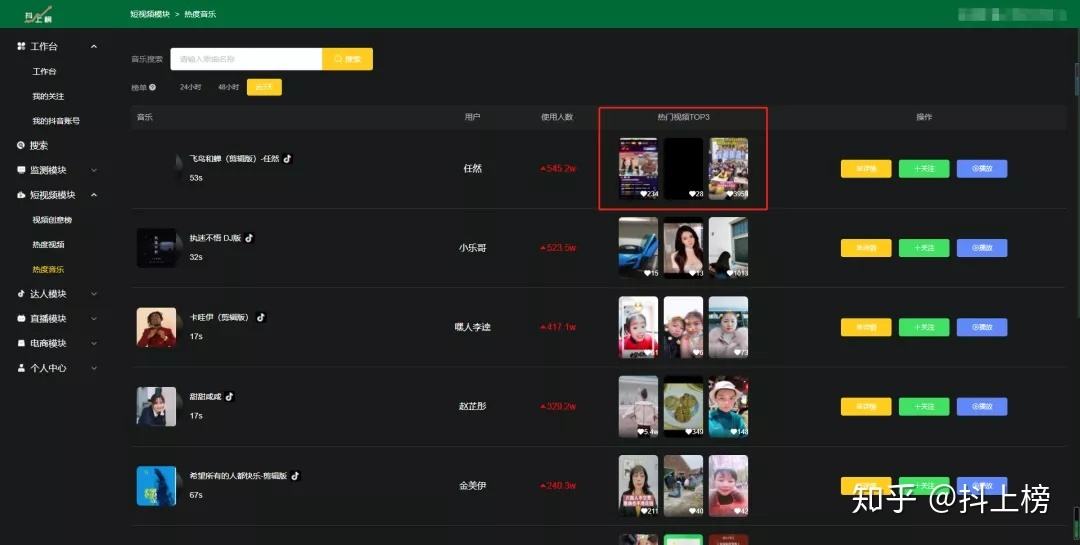The image size is (1080, 545).
Task: Open the 卡旺伊 album cover thumbnail
Action: (156, 327)
